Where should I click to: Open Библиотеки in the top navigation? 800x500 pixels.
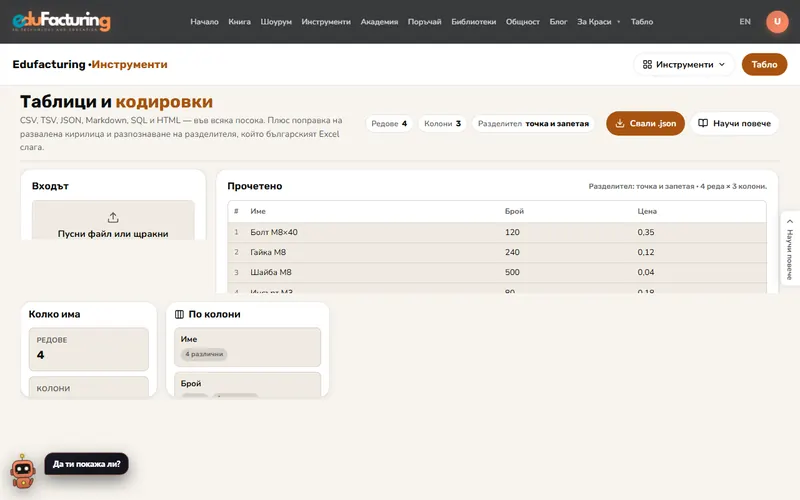pos(473,21)
